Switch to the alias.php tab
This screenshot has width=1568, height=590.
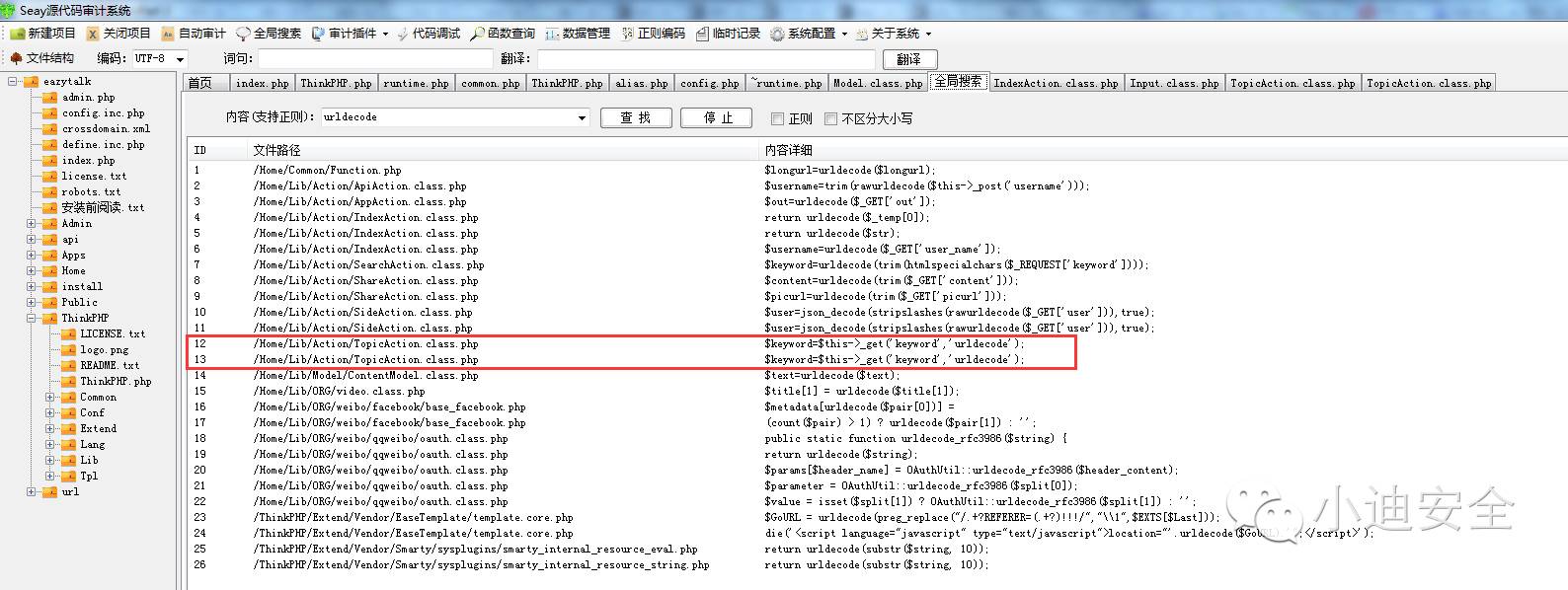coord(641,83)
